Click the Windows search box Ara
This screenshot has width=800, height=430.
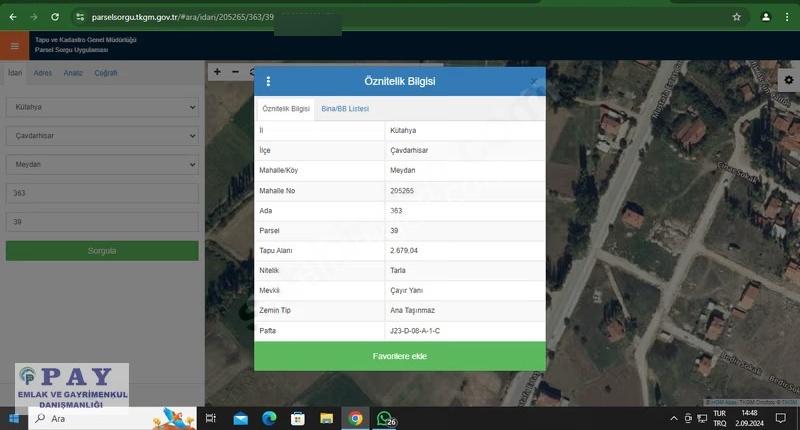tap(112, 418)
